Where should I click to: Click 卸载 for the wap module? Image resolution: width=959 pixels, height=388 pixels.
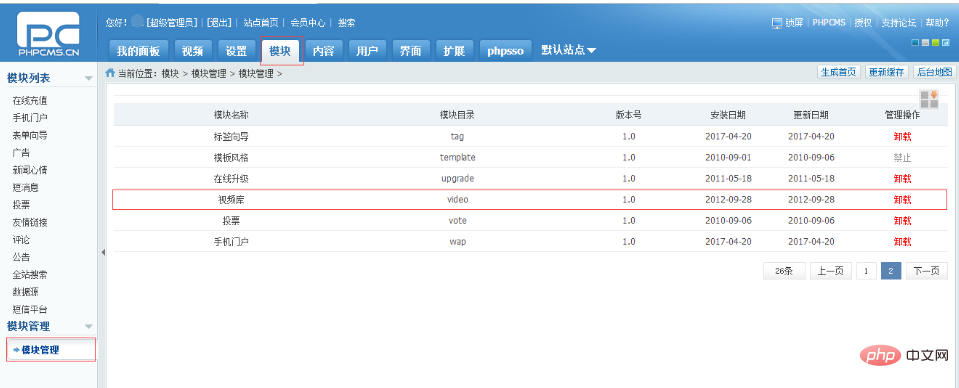tap(902, 241)
